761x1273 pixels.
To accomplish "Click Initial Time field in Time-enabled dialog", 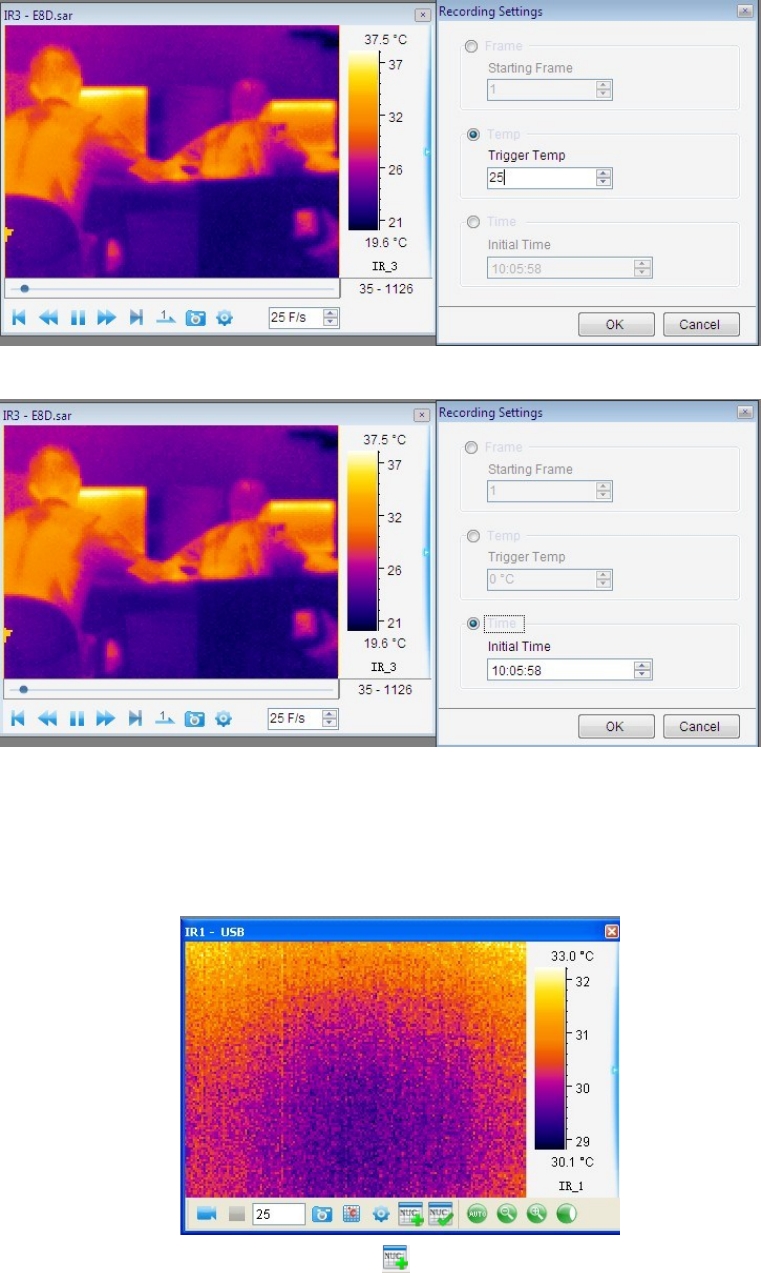I will click(569, 670).
